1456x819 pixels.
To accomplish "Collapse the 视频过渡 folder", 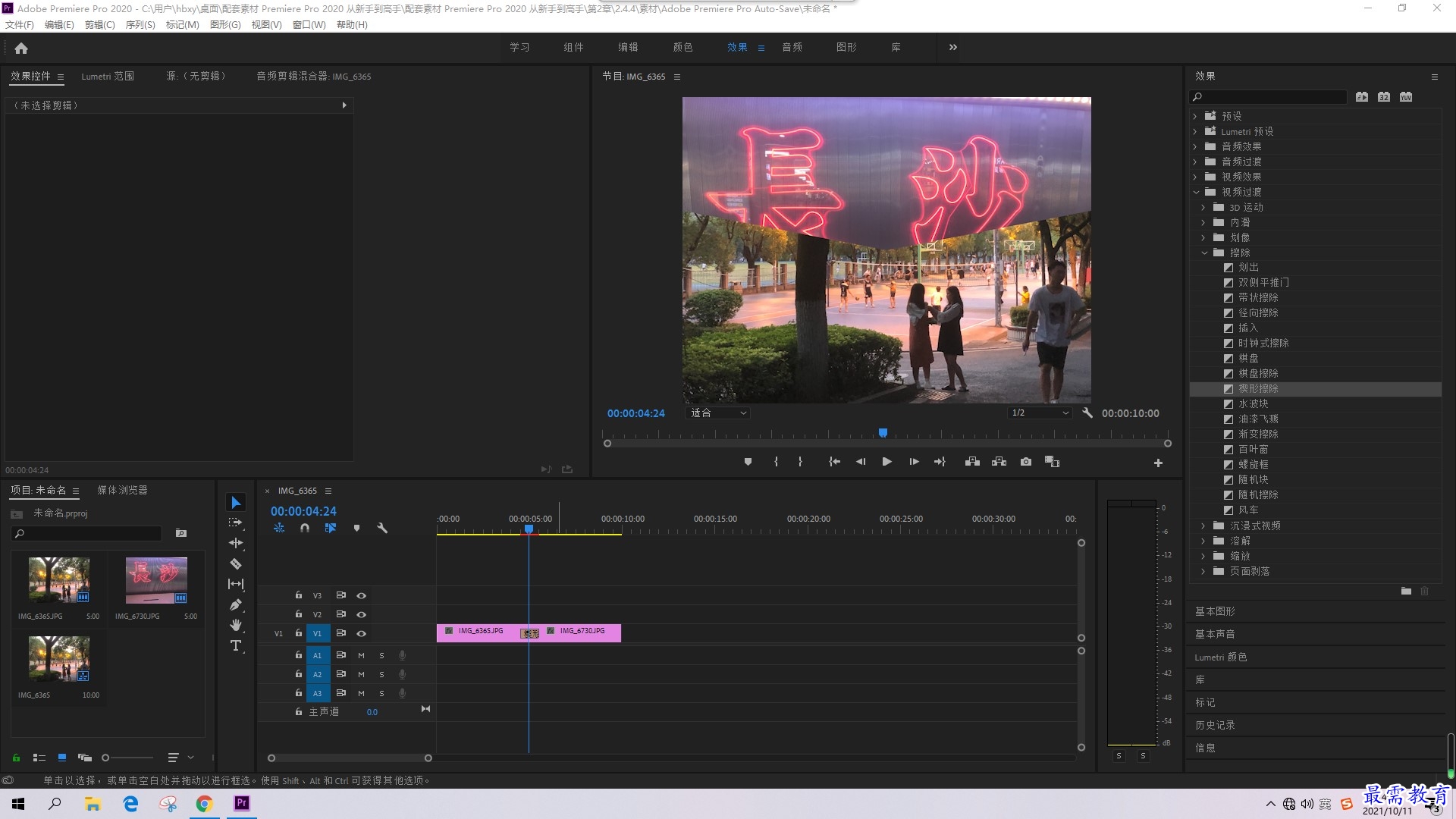I will 1196,193.
